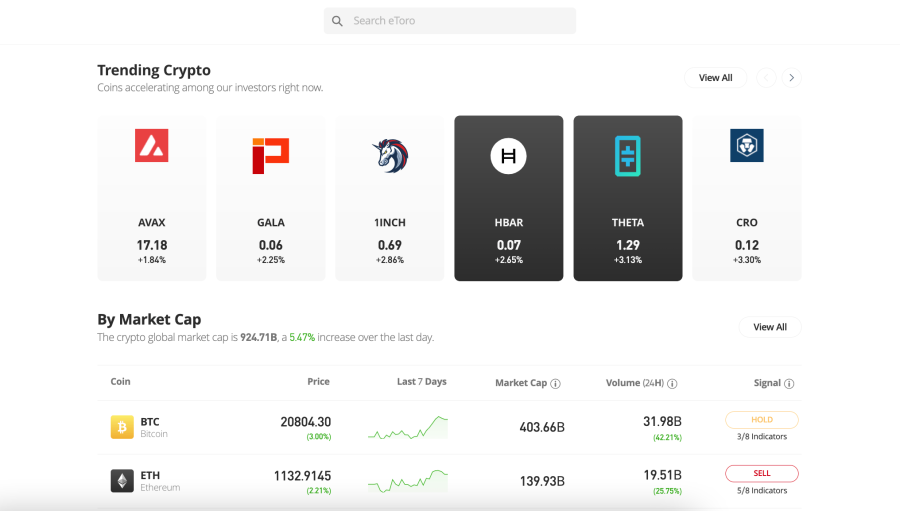Viewport: 900px width, 511px height.
Task: Show Market Cap info tooltip icon
Action: pos(555,384)
